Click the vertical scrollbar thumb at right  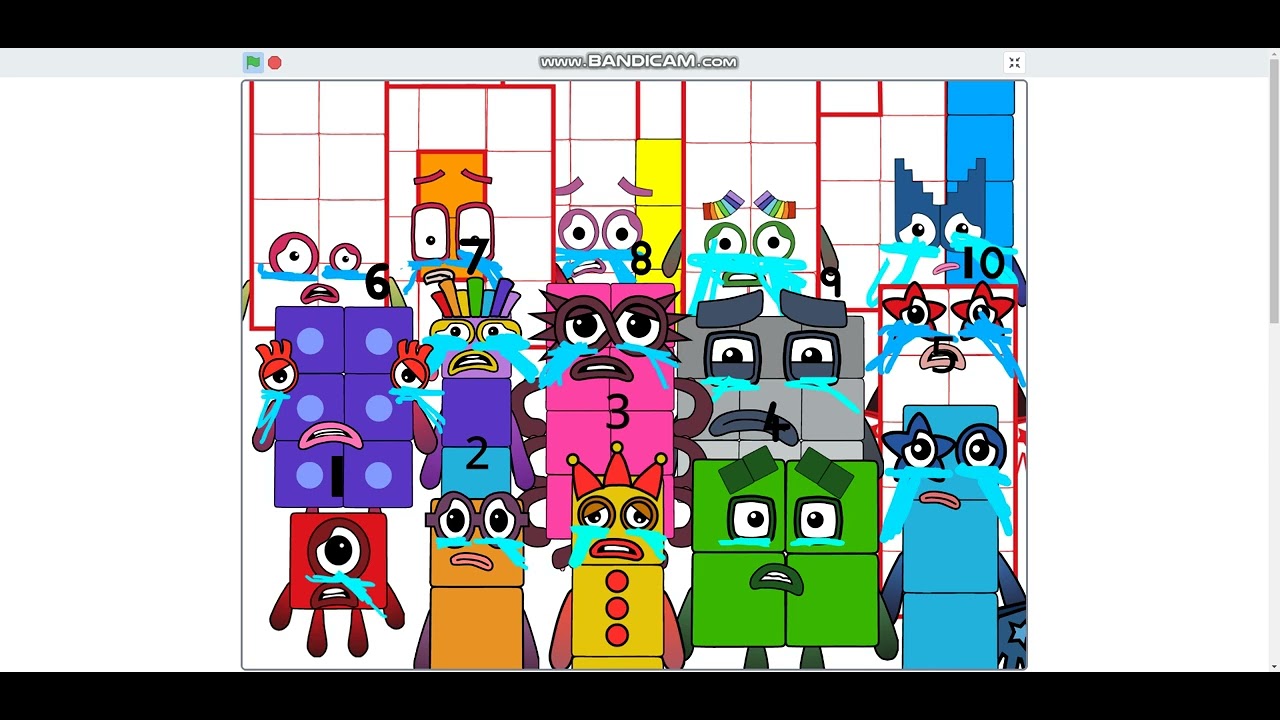click(x=1273, y=190)
